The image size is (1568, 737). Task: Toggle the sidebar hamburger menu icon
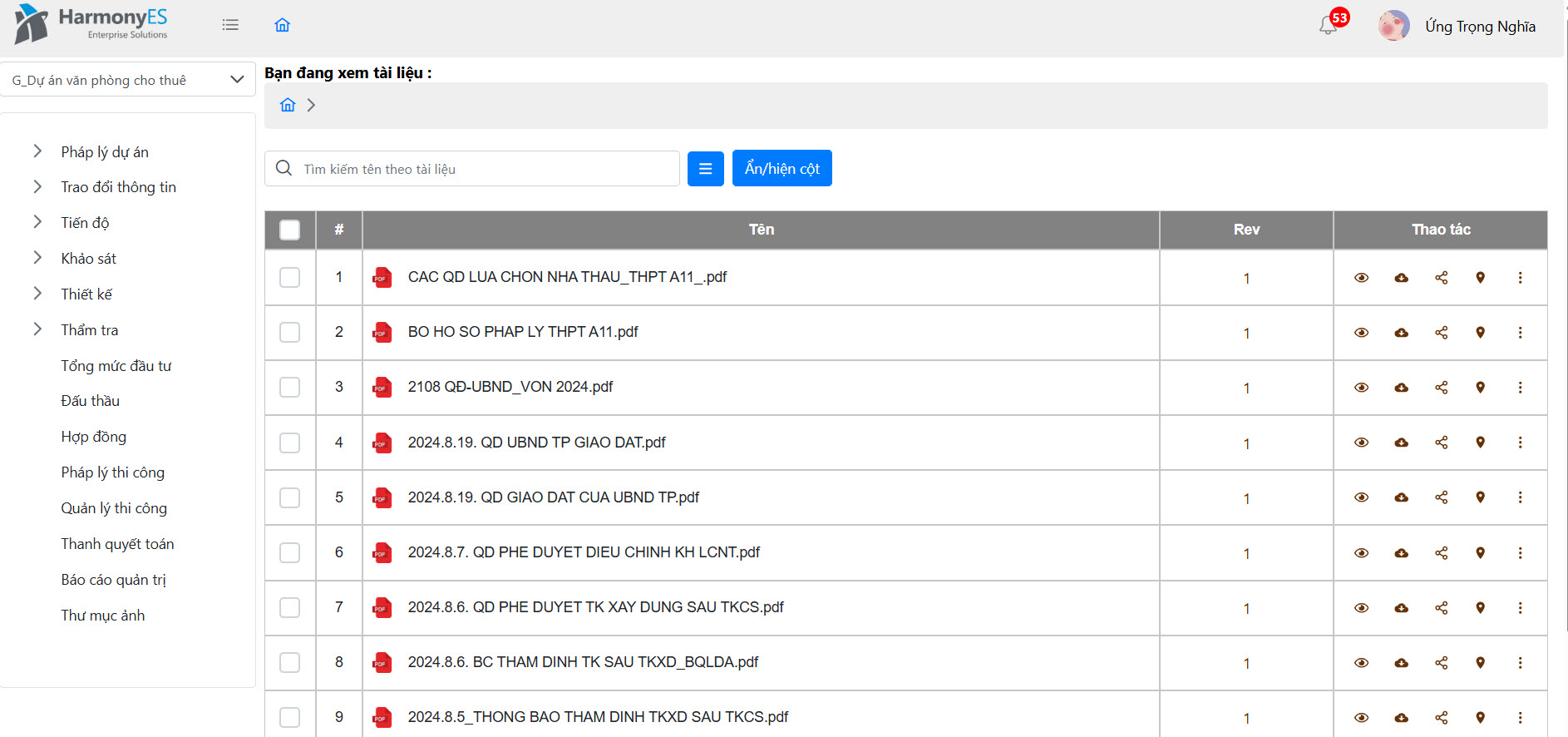point(230,25)
